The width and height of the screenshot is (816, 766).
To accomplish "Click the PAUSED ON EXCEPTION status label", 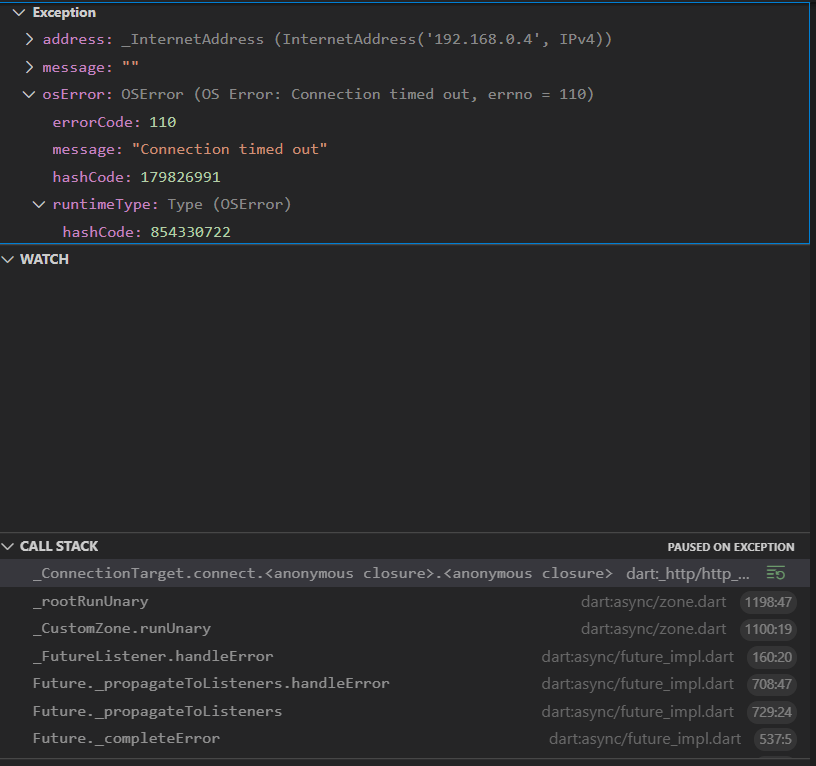I will pos(731,547).
